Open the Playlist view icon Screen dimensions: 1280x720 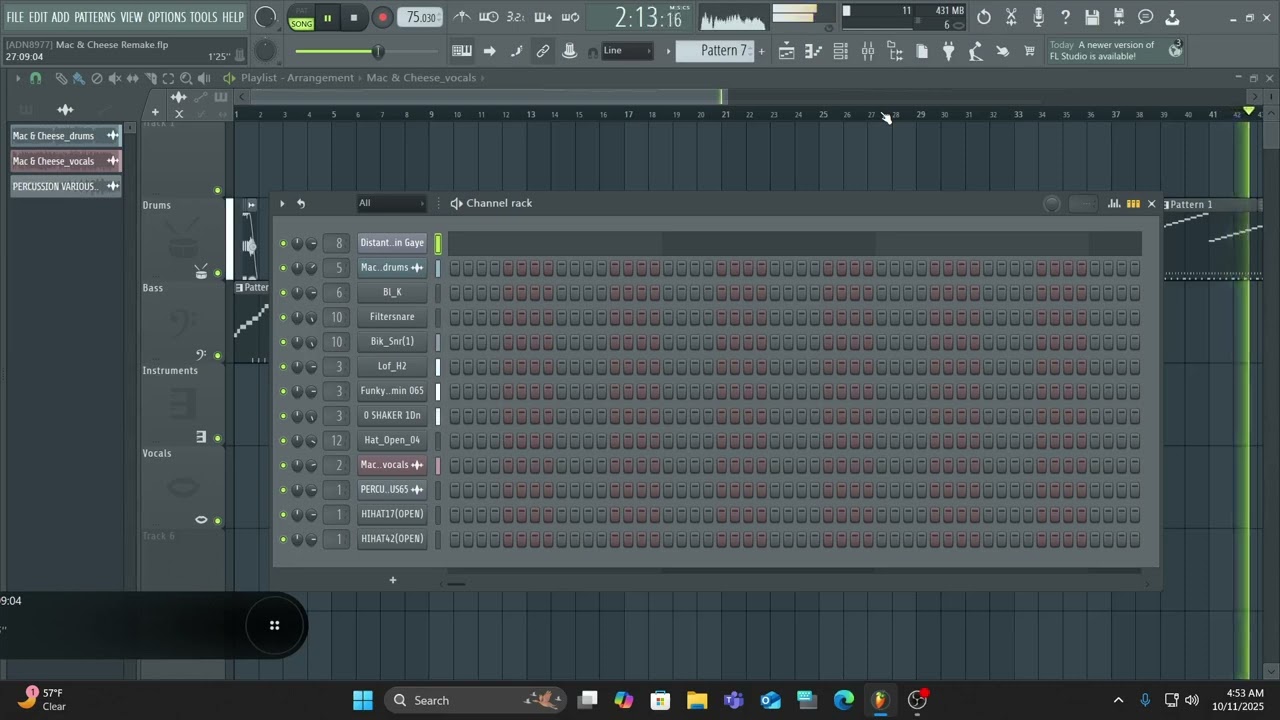point(787,51)
